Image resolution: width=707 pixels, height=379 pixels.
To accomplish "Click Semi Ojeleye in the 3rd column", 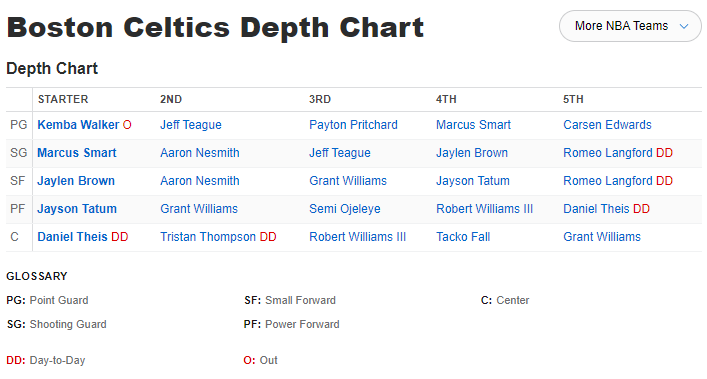I will tap(344, 209).
